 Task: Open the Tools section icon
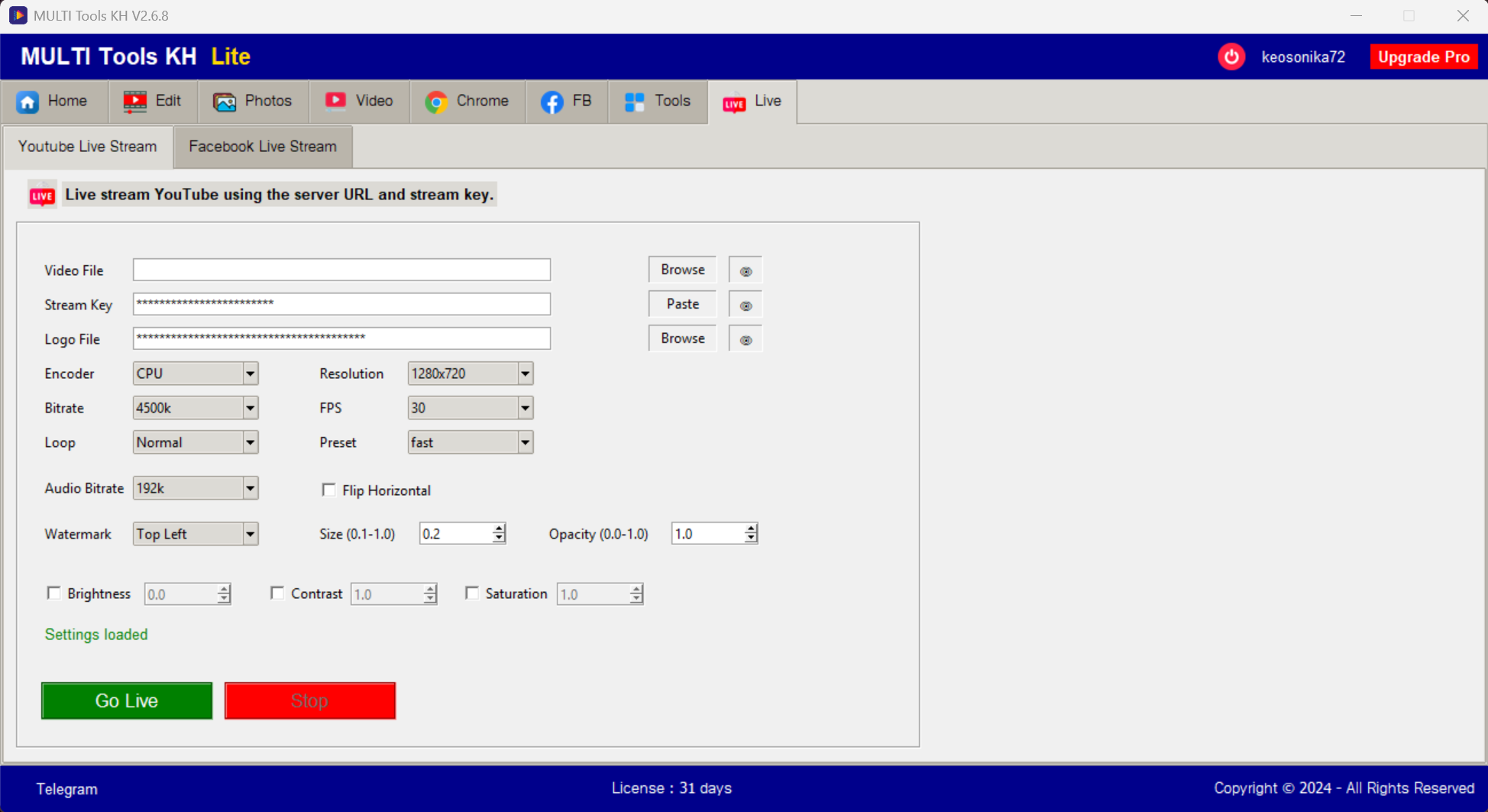(x=634, y=101)
